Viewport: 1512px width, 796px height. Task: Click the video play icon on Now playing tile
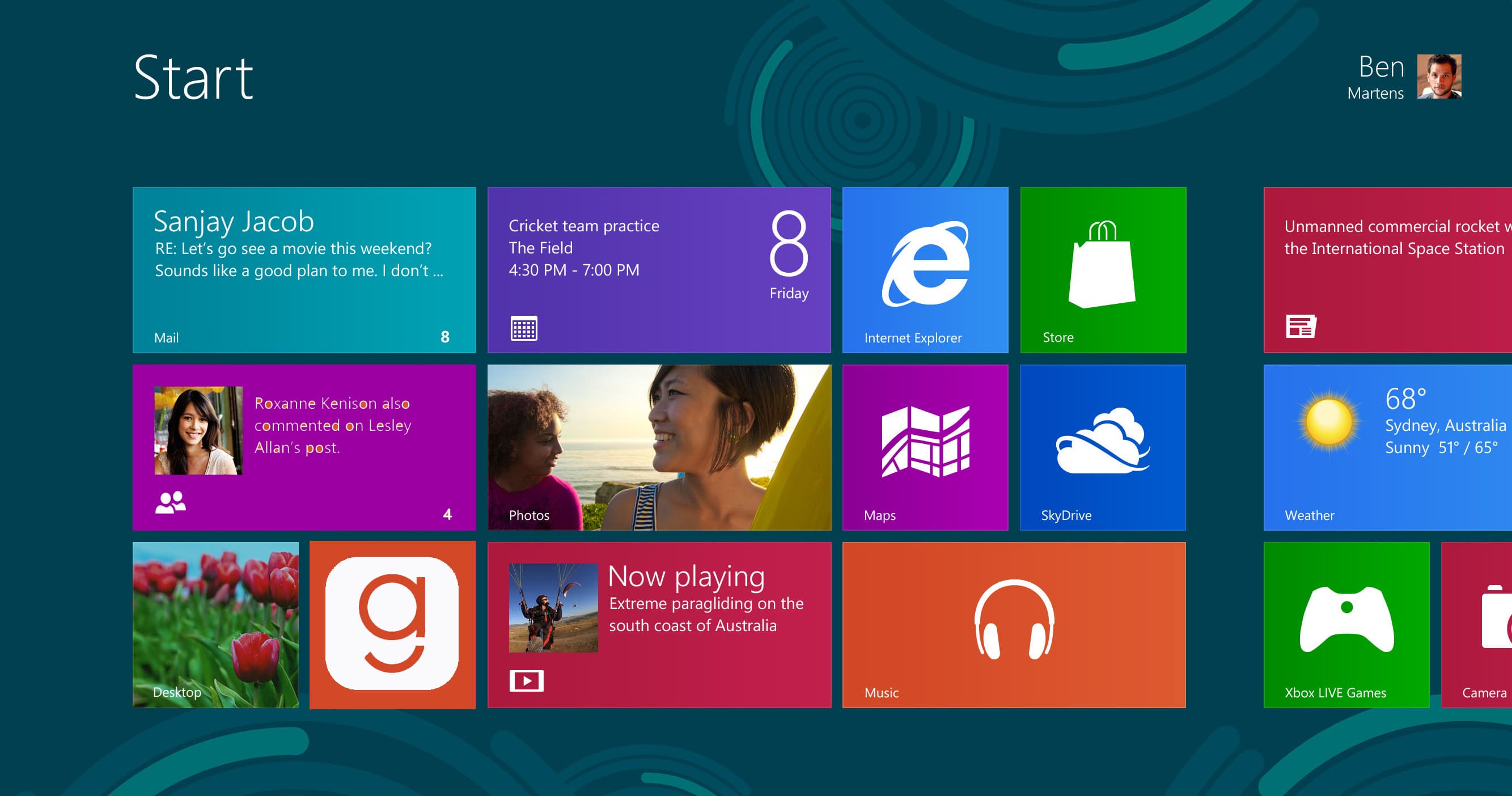point(527,681)
